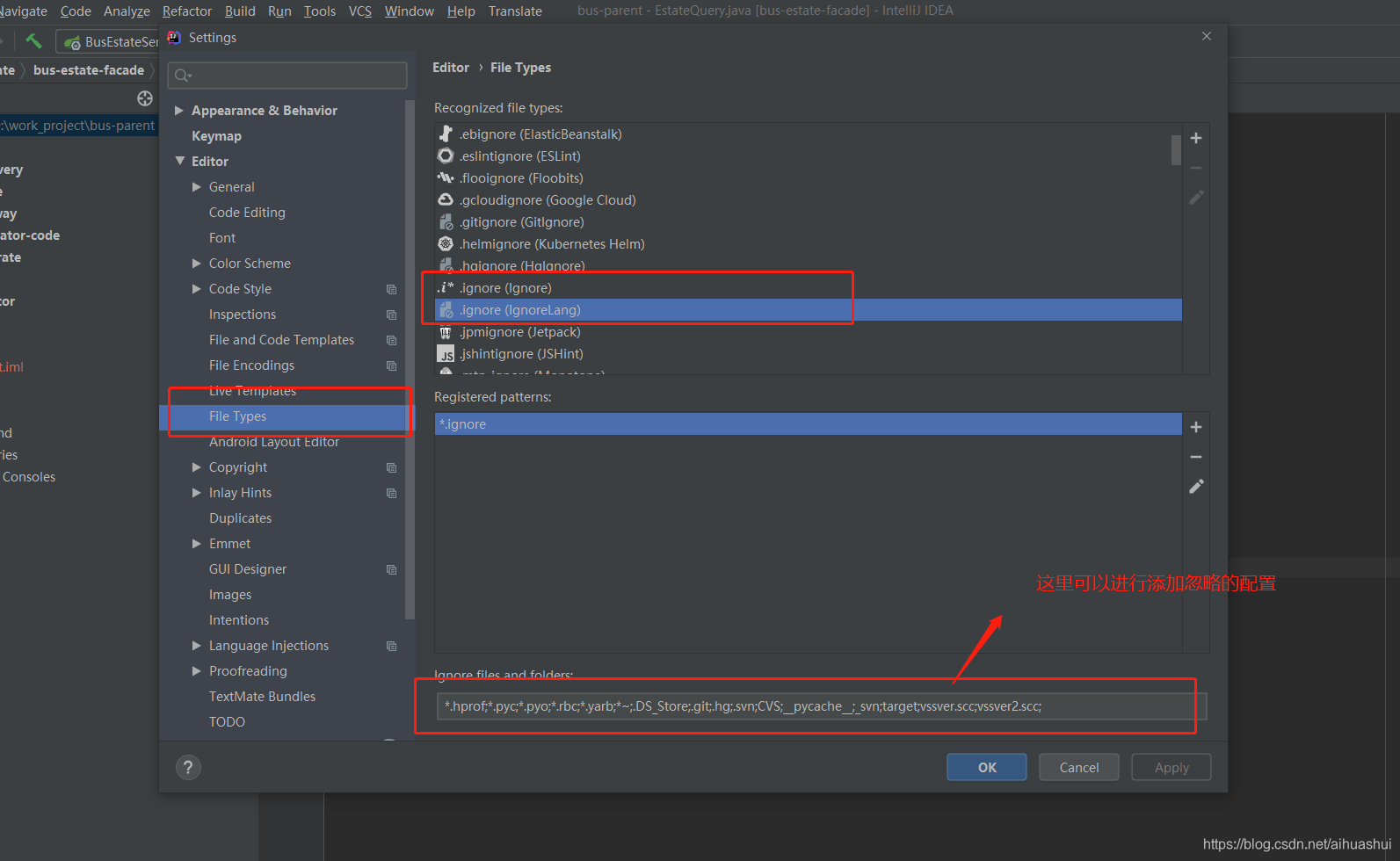This screenshot has height=861, width=1400.
Task: Add a new recognized file type
Action: (x=1196, y=138)
